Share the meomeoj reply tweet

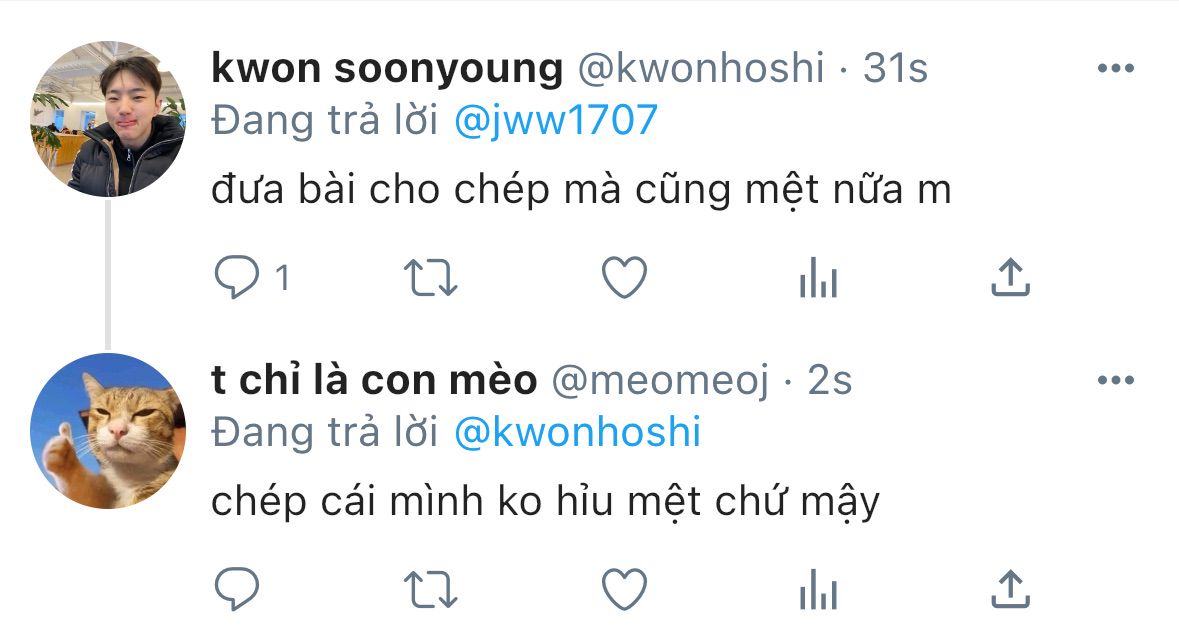coord(1011,589)
